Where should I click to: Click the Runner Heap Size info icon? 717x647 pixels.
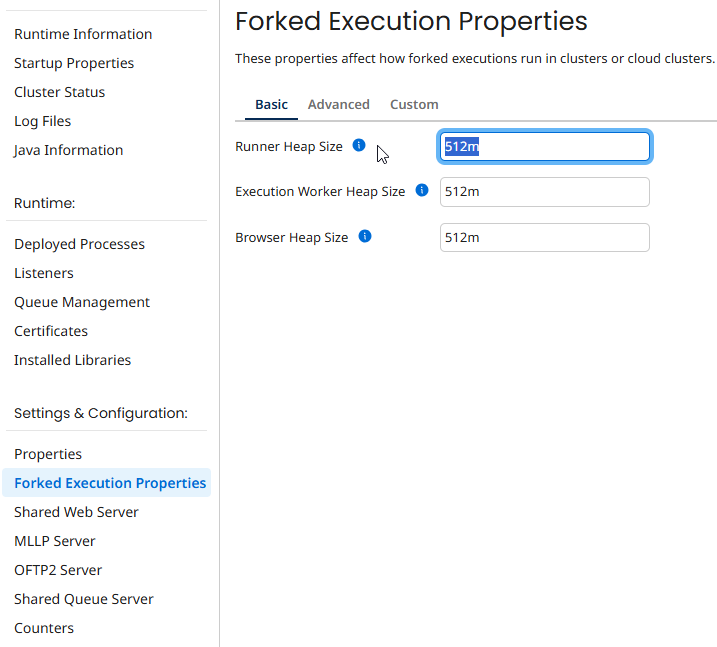coord(359,146)
